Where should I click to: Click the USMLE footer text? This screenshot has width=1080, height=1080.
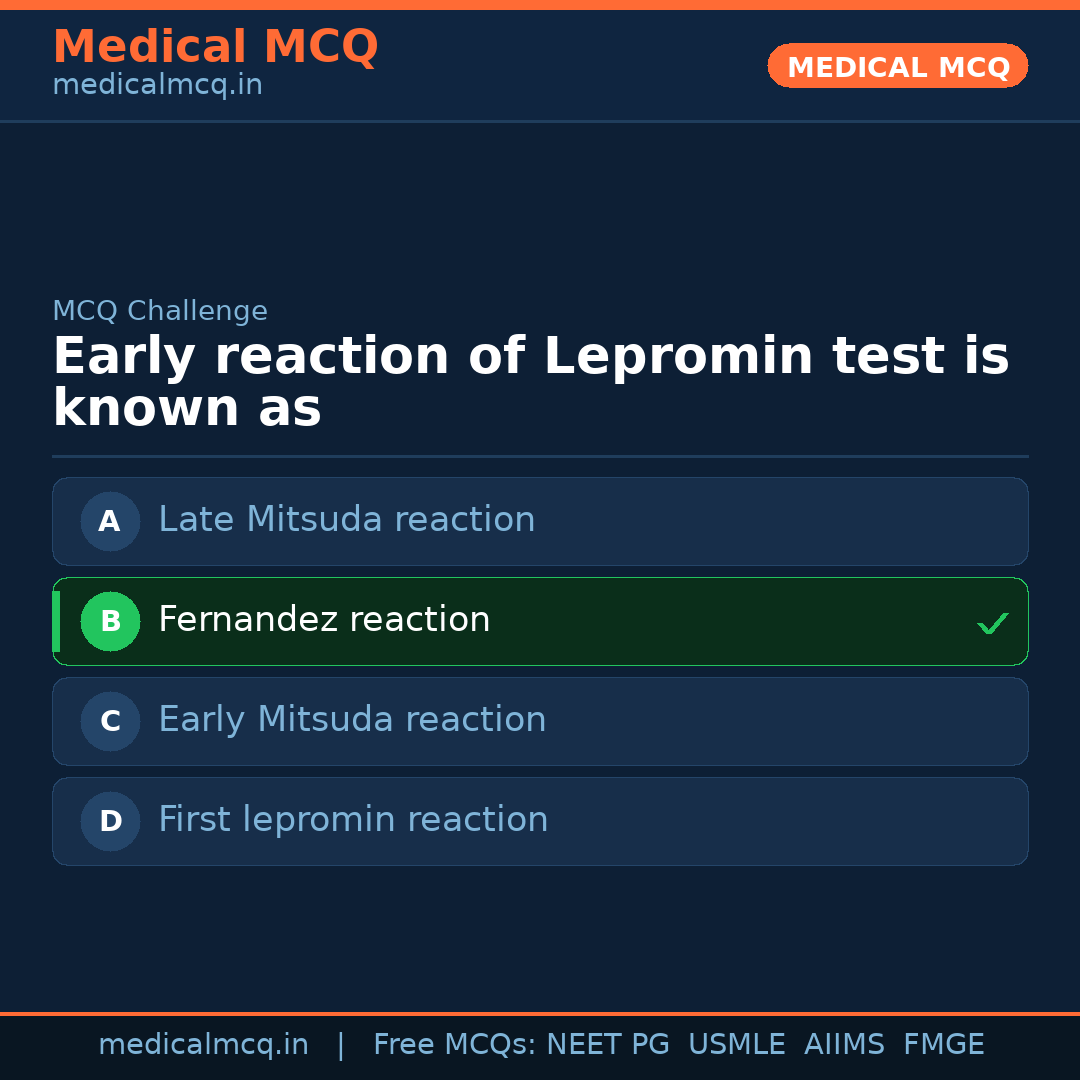736,1045
